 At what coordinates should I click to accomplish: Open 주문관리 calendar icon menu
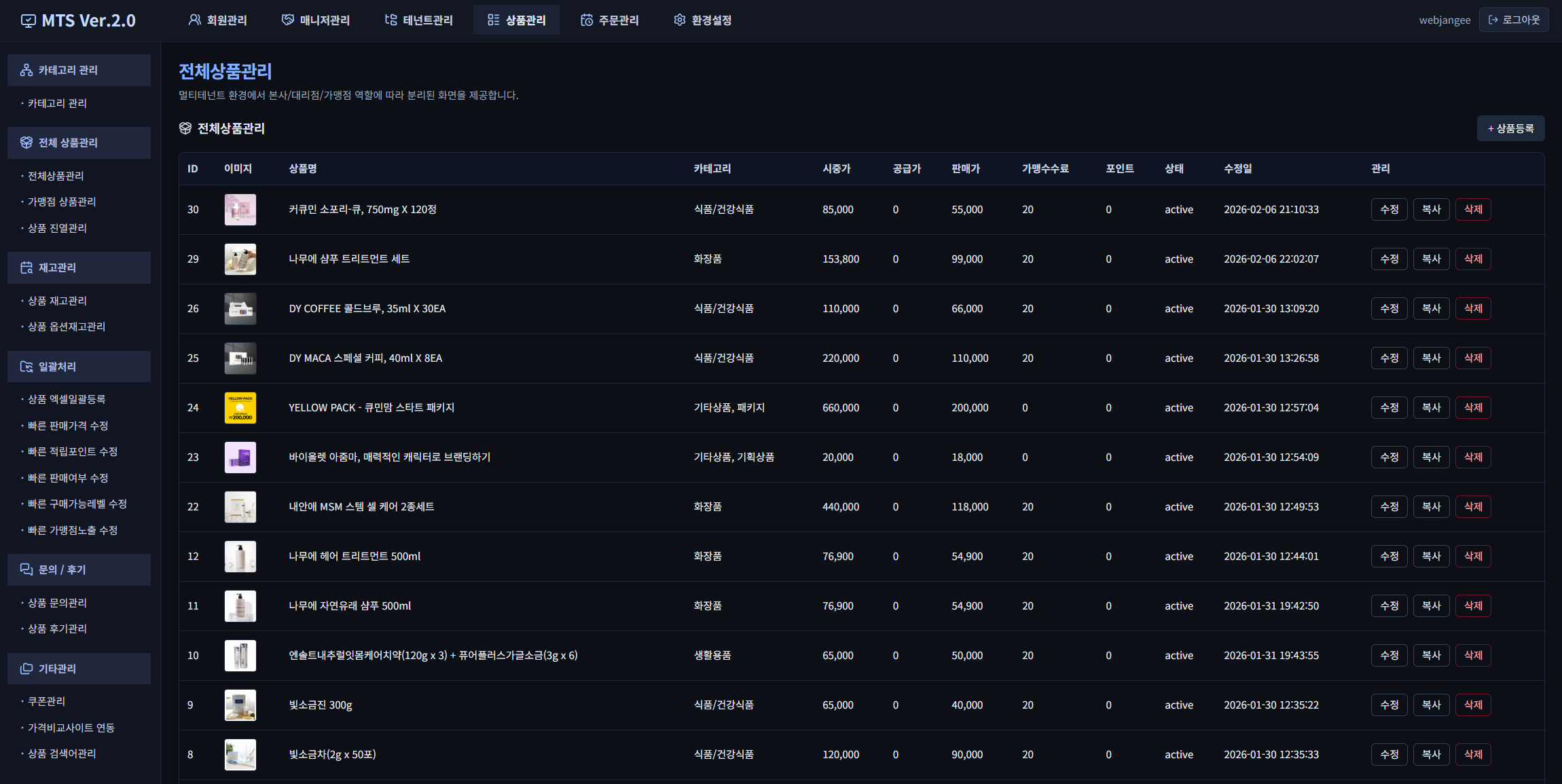[587, 20]
